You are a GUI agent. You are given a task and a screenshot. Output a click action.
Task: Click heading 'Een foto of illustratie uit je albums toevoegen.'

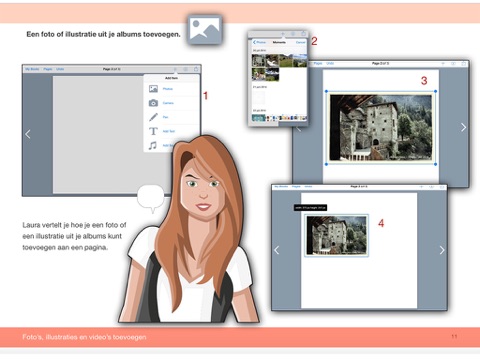[103, 34]
